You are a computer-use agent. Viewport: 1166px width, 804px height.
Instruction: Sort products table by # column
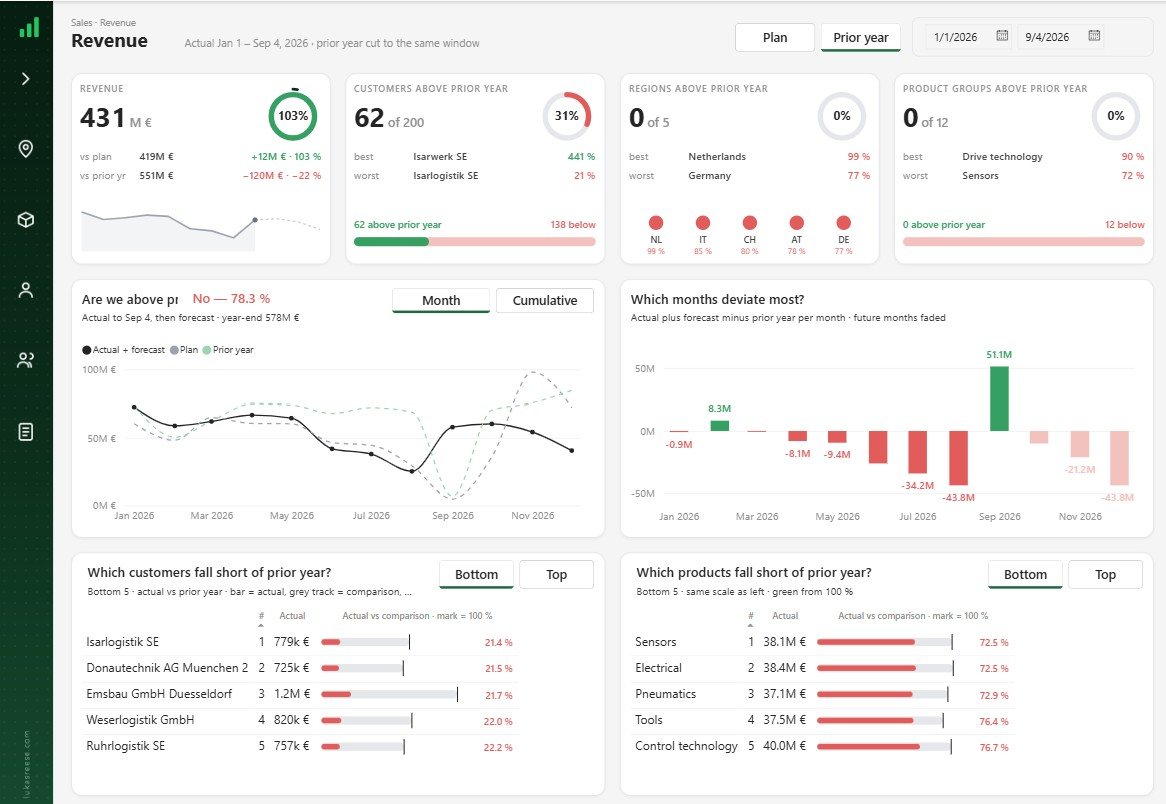pyautogui.click(x=750, y=617)
